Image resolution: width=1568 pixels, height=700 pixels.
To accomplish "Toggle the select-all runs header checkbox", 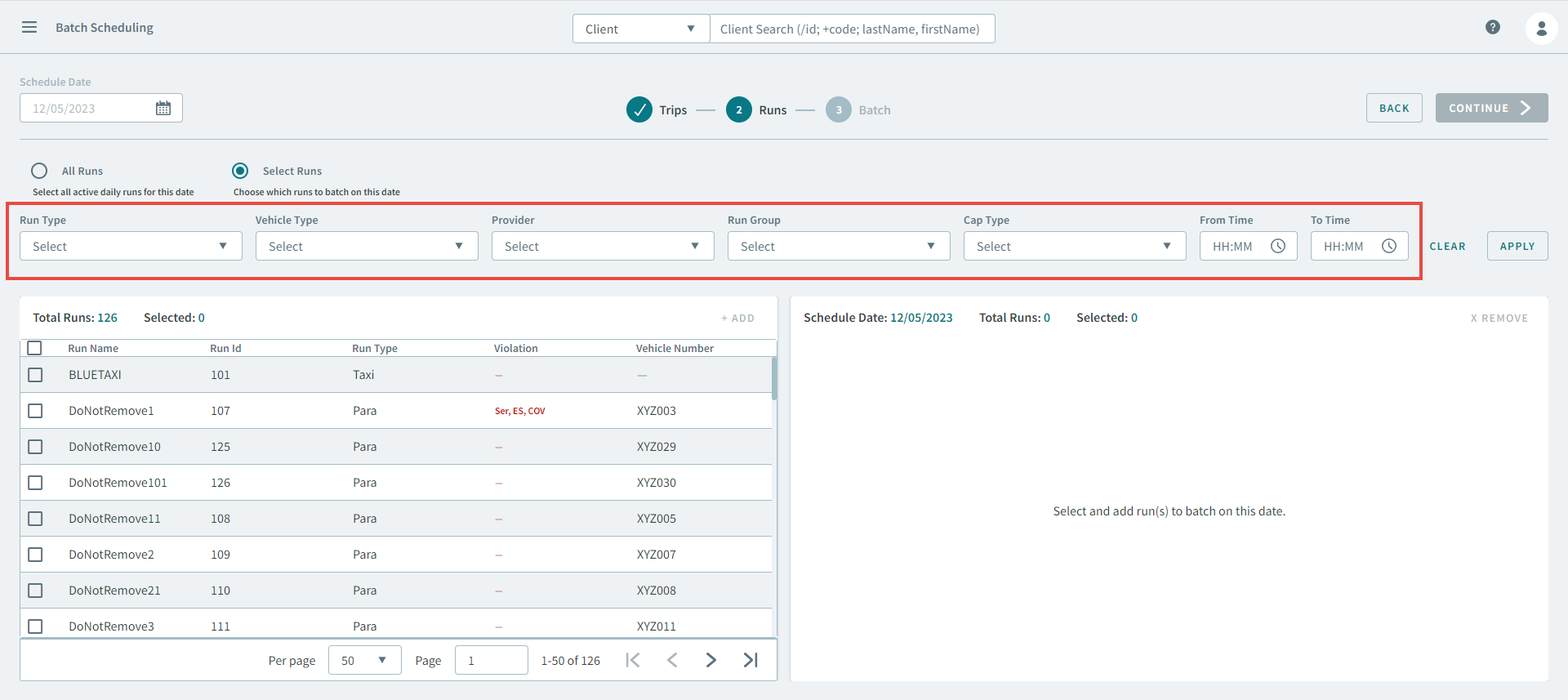I will click(34, 348).
